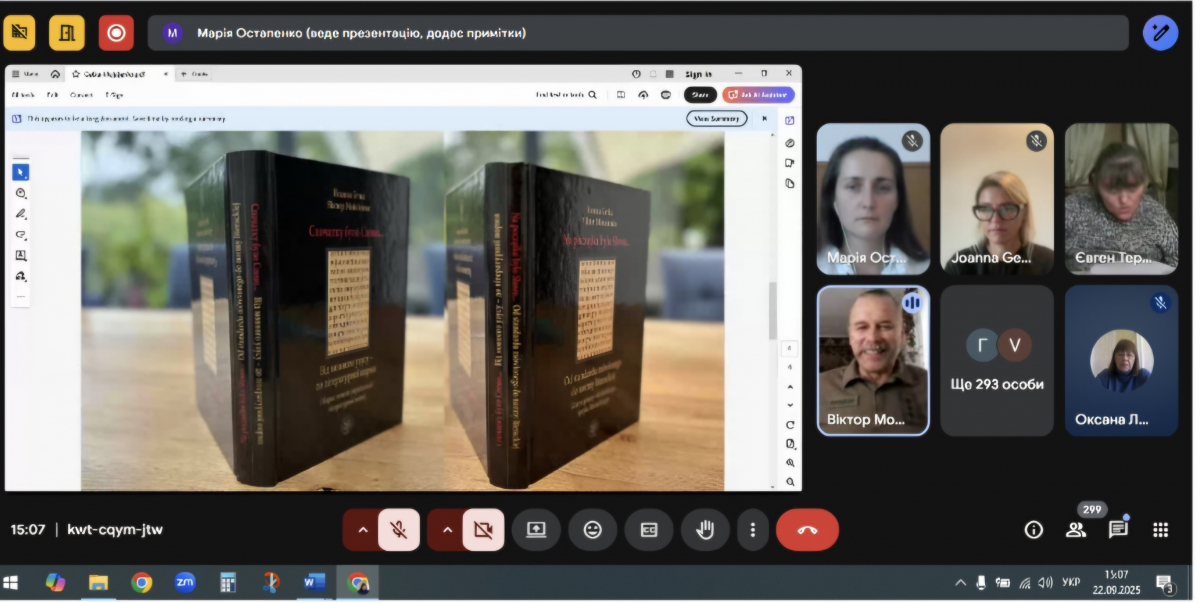Open Google Chrome from the taskbar
This screenshot has width=1200, height=603.
click(142, 582)
